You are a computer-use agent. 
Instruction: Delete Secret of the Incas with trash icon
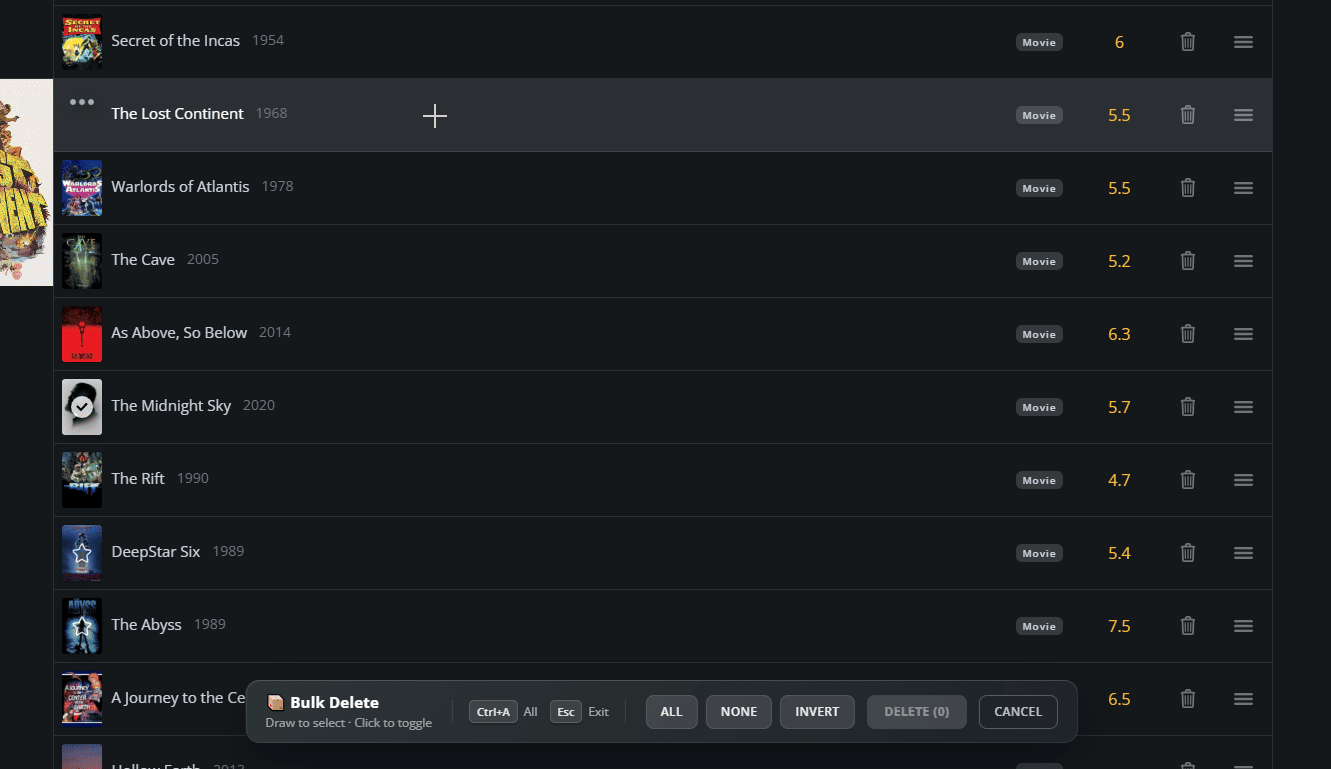(1188, 42)
